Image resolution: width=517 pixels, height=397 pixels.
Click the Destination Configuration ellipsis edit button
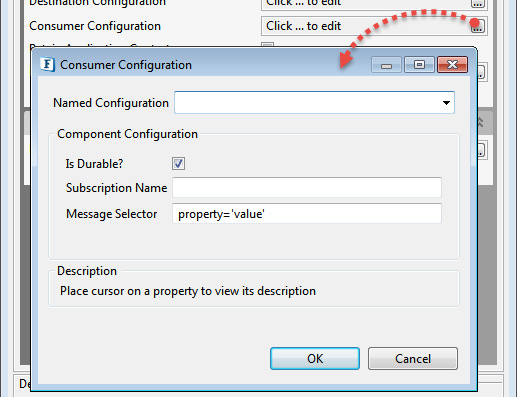477,3
